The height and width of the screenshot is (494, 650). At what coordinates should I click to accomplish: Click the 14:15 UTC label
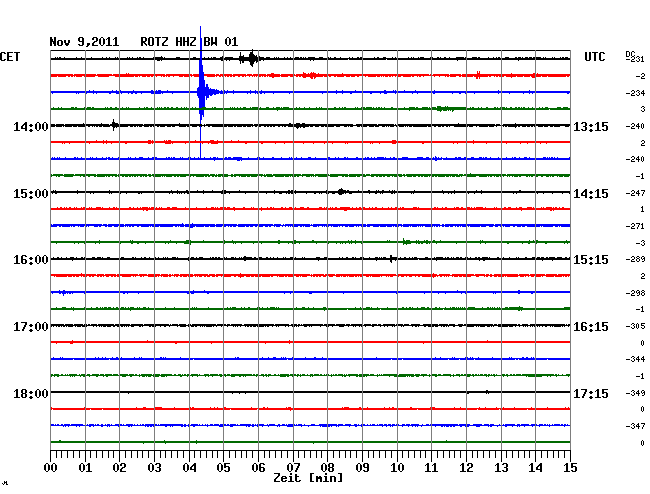[591, 194]
